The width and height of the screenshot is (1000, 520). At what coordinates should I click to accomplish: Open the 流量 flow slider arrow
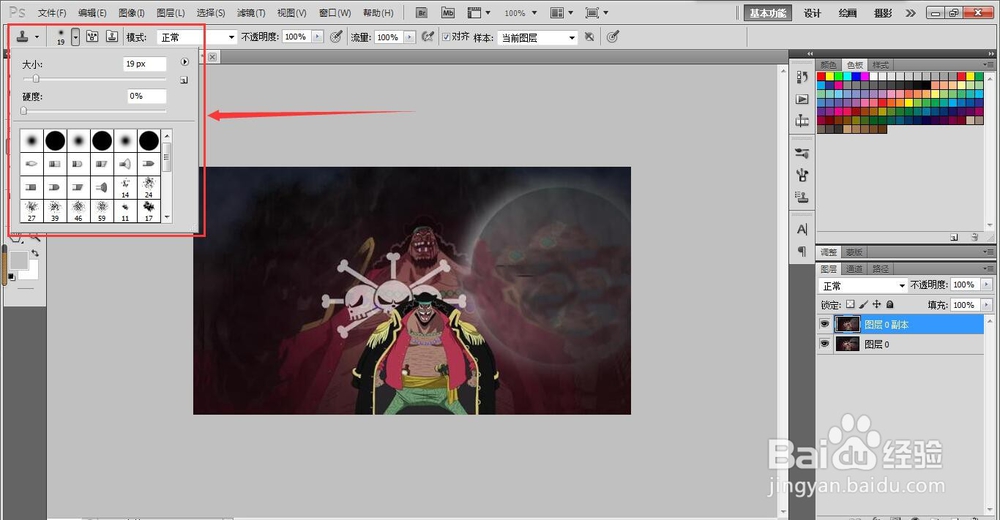(409, 37)
